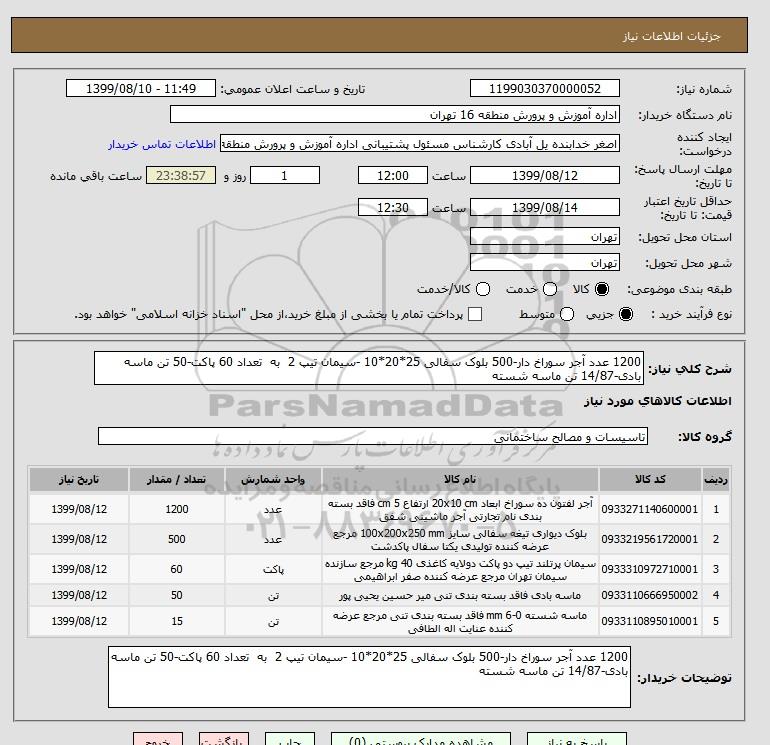
Task: Click the announcement date field 1399/08/10 - 11:49
Action: pos(141,88)
